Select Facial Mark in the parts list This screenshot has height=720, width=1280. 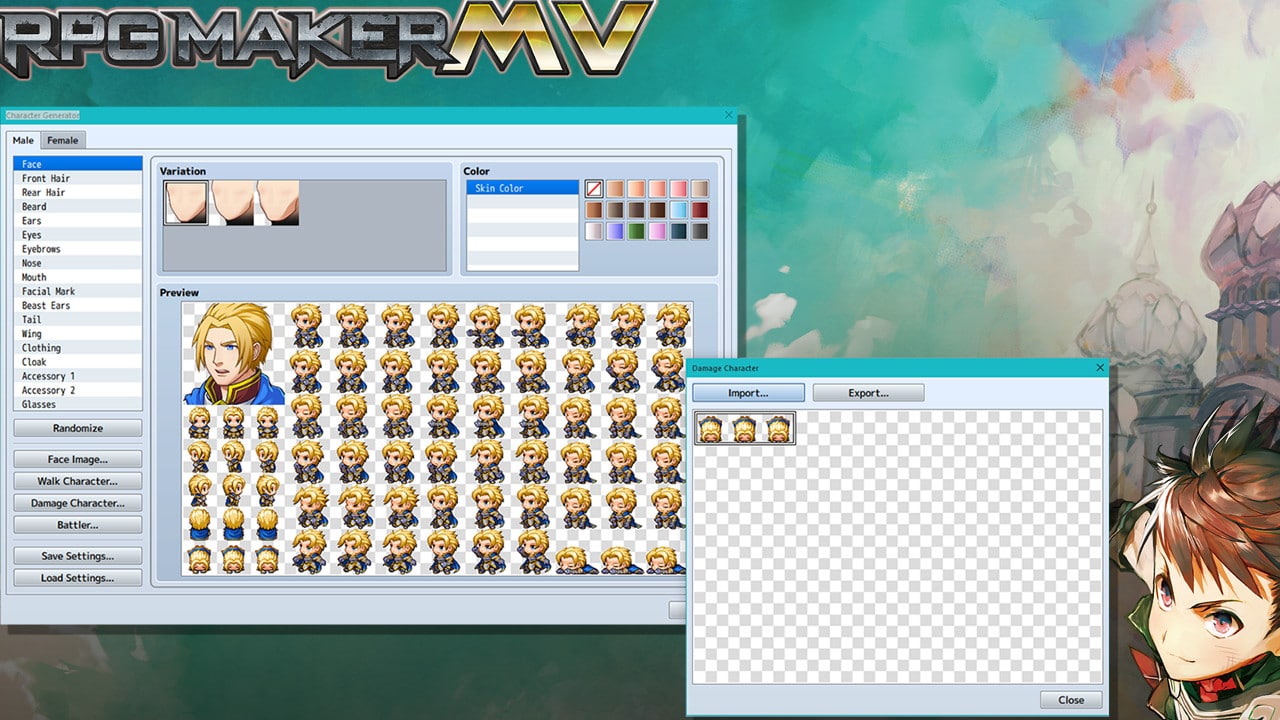click(78, 291)
